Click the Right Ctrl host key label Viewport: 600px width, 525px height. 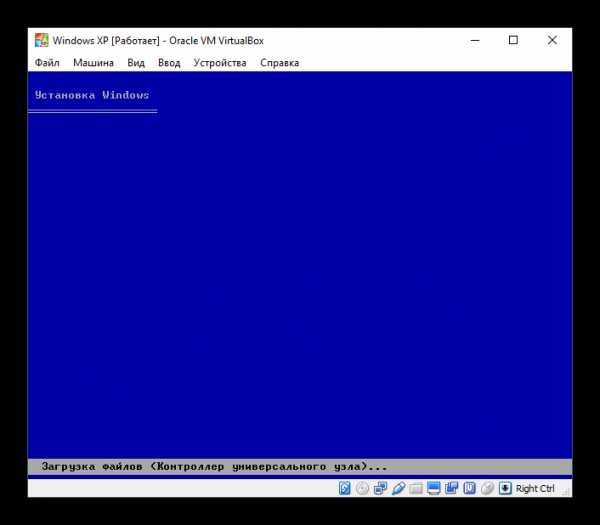pos(535,488)
